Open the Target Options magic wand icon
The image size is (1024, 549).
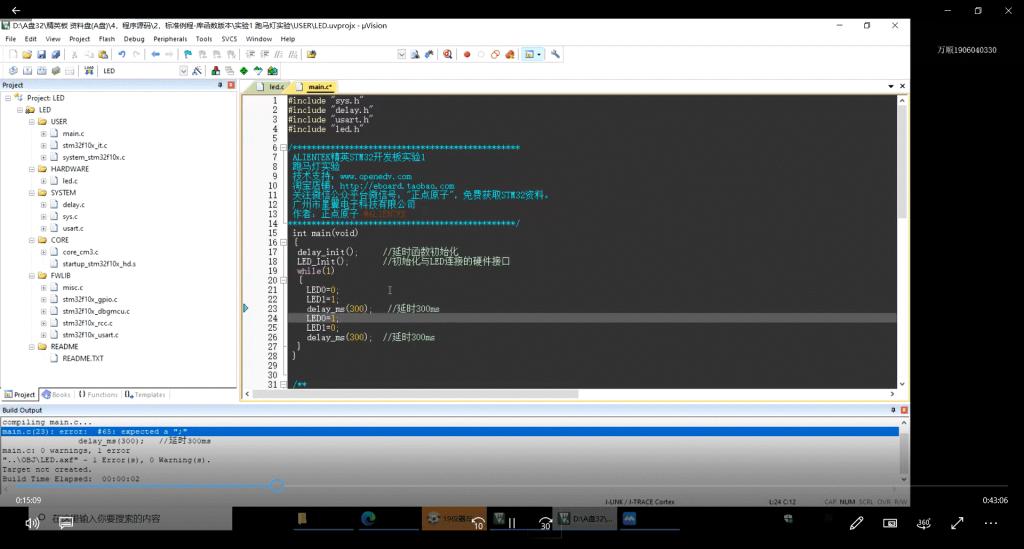(198, 71)
